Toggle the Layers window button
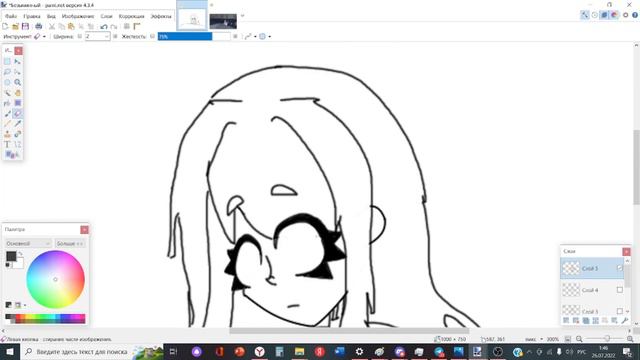This screenshot has width=640, height=360. coord(604,15)
